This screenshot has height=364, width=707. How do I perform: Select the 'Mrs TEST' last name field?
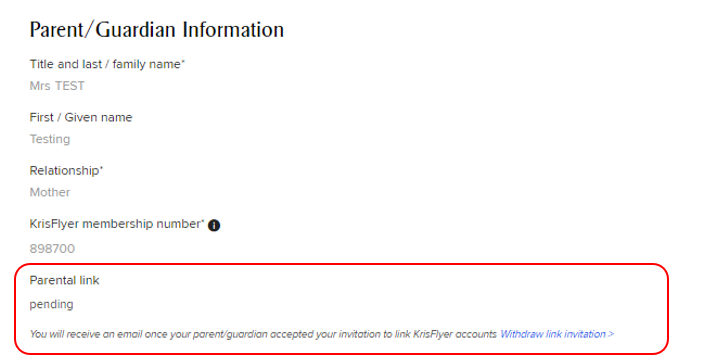point(57,86)
